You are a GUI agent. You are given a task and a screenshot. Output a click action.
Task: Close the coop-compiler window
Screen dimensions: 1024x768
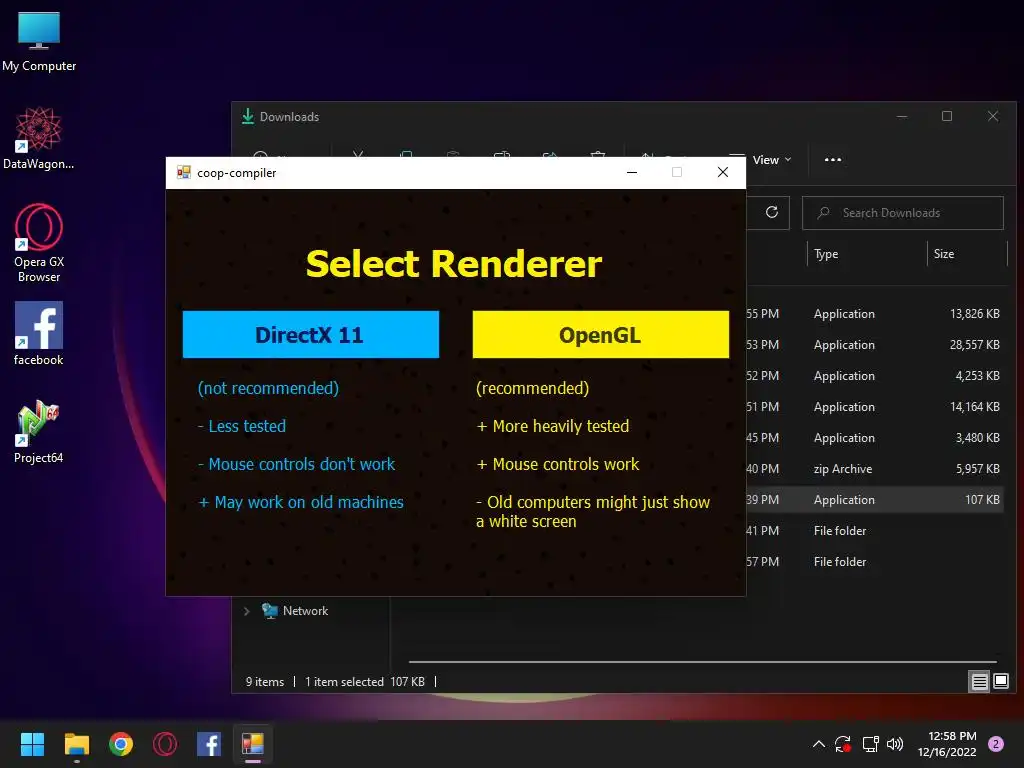click(723, 172)
